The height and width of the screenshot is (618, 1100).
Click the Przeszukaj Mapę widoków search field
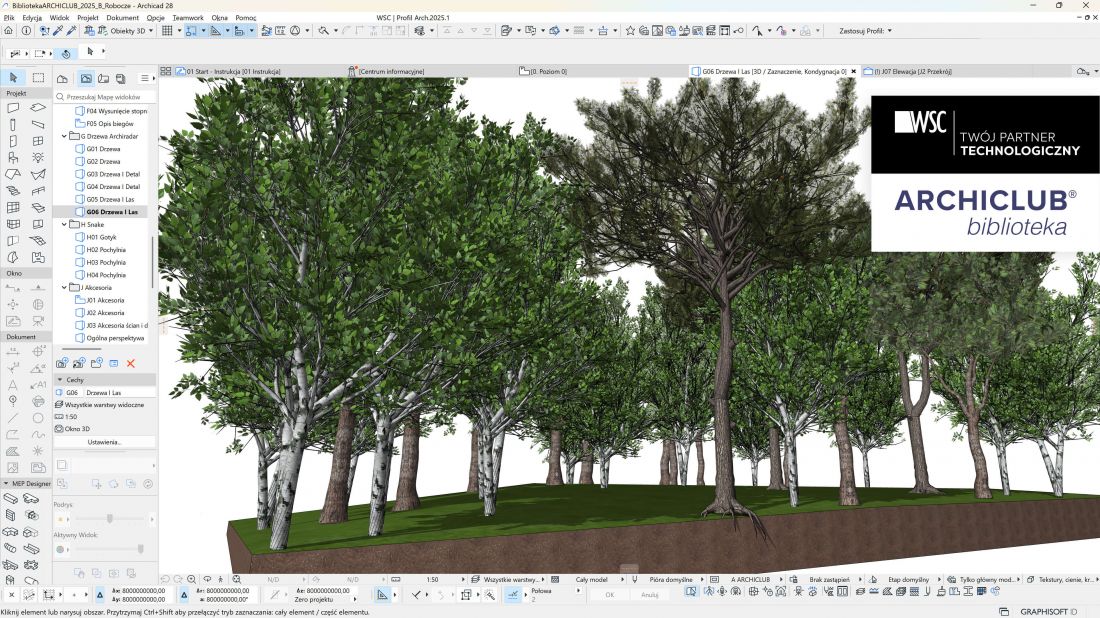tap(105, 97)
